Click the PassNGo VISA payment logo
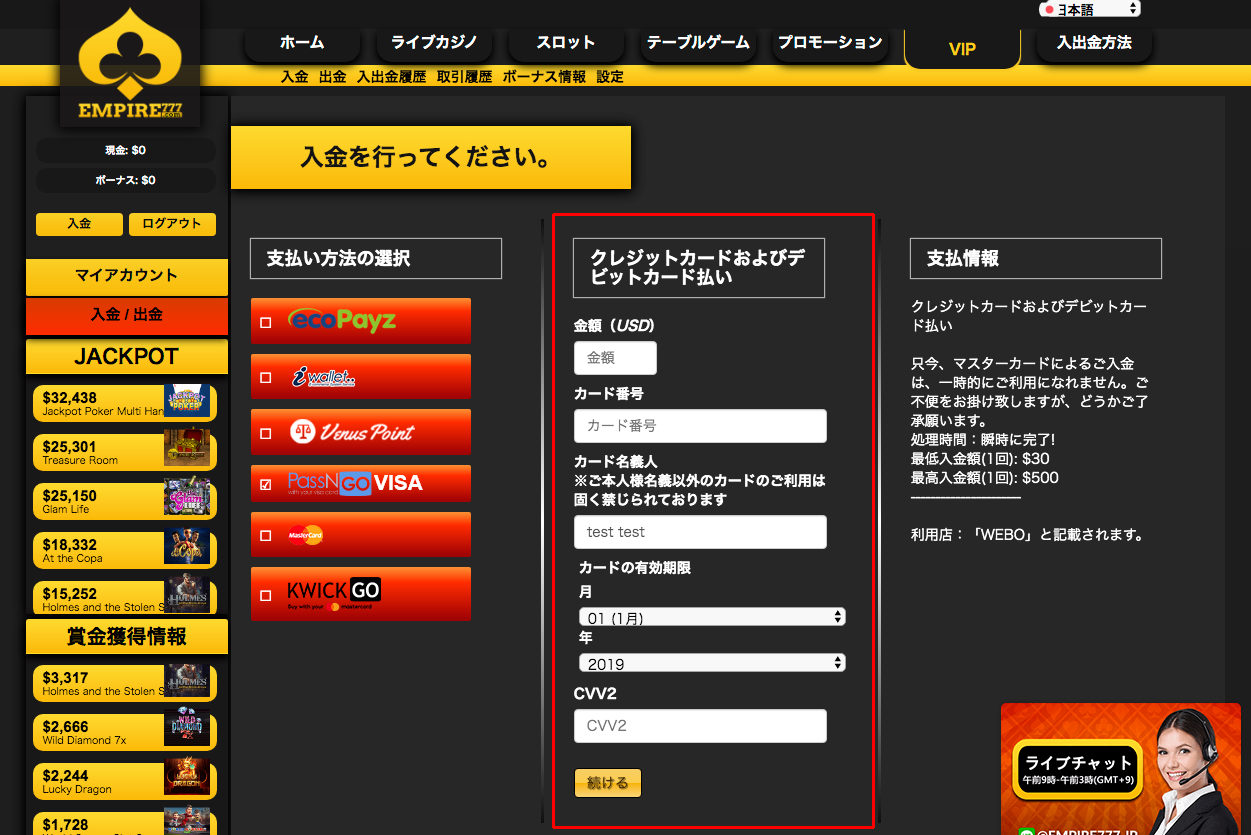This screenshot has width=1251, height=835. (355, 483)
